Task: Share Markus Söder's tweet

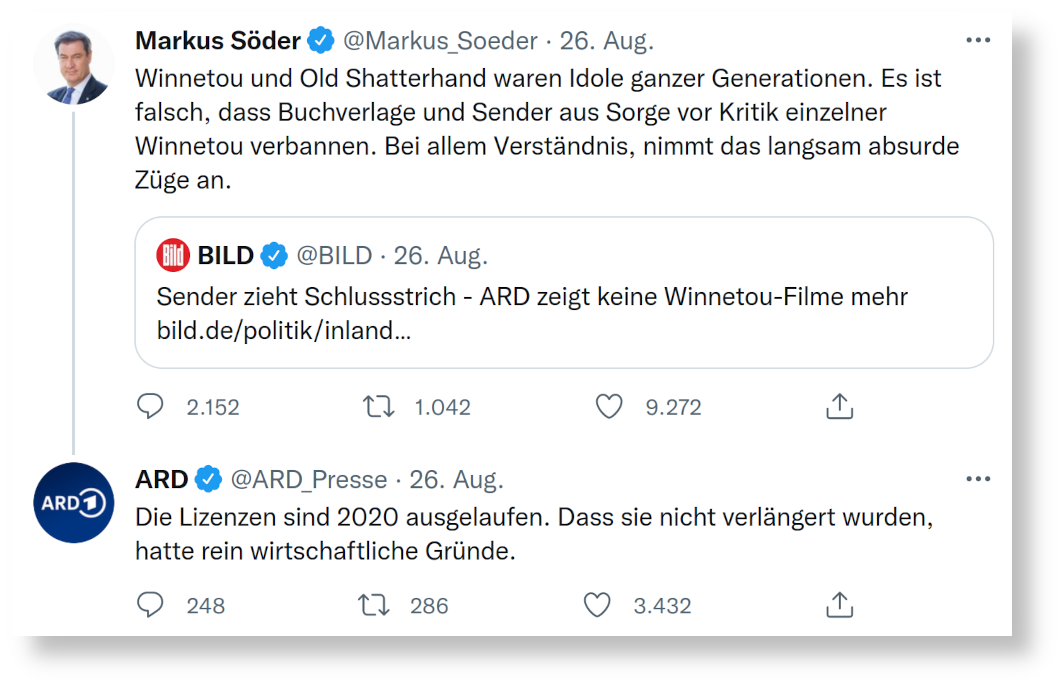Action: pyautogui.click(x=840, y=406)
